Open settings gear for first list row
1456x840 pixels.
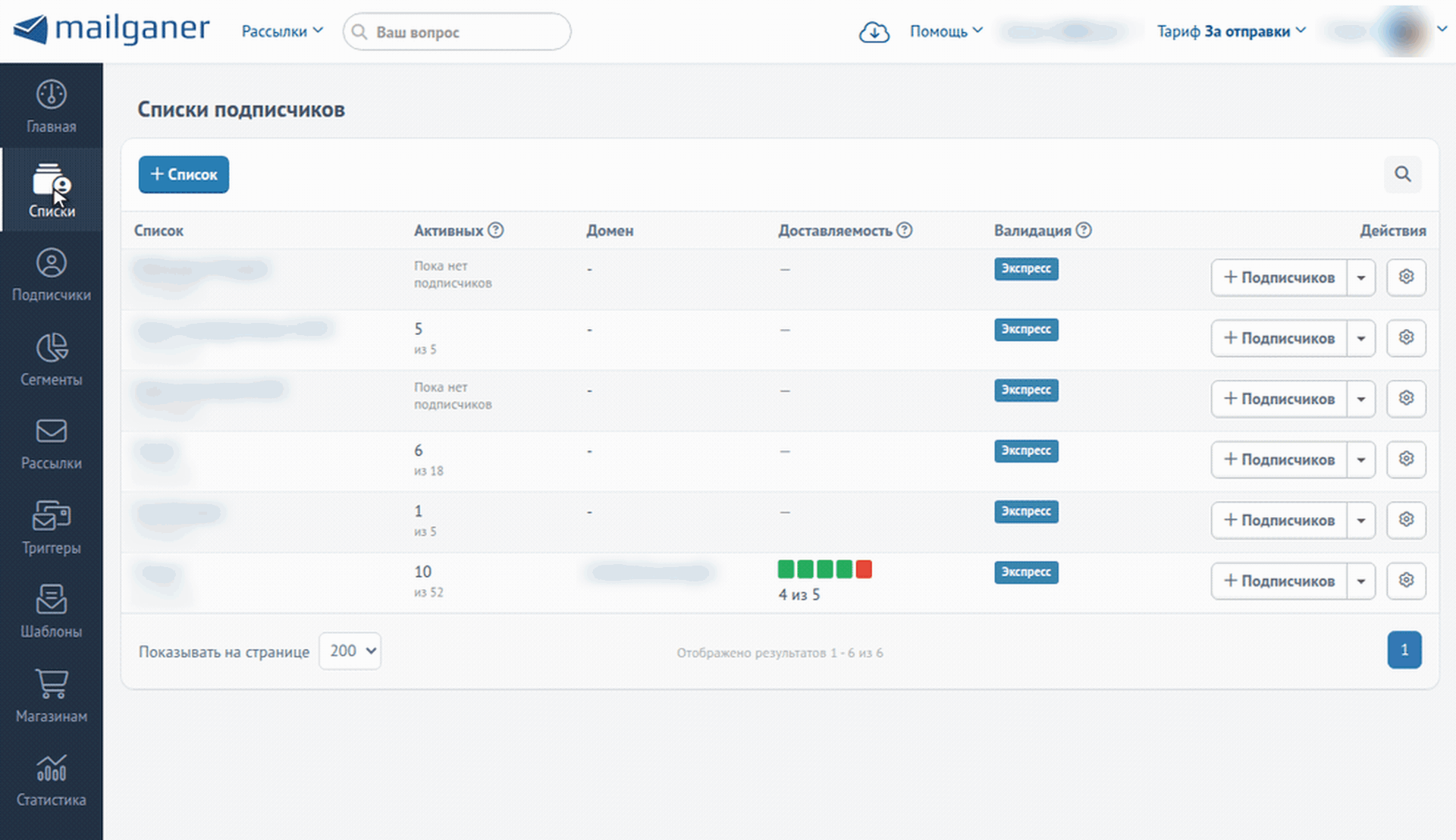tap(1406, 277)
